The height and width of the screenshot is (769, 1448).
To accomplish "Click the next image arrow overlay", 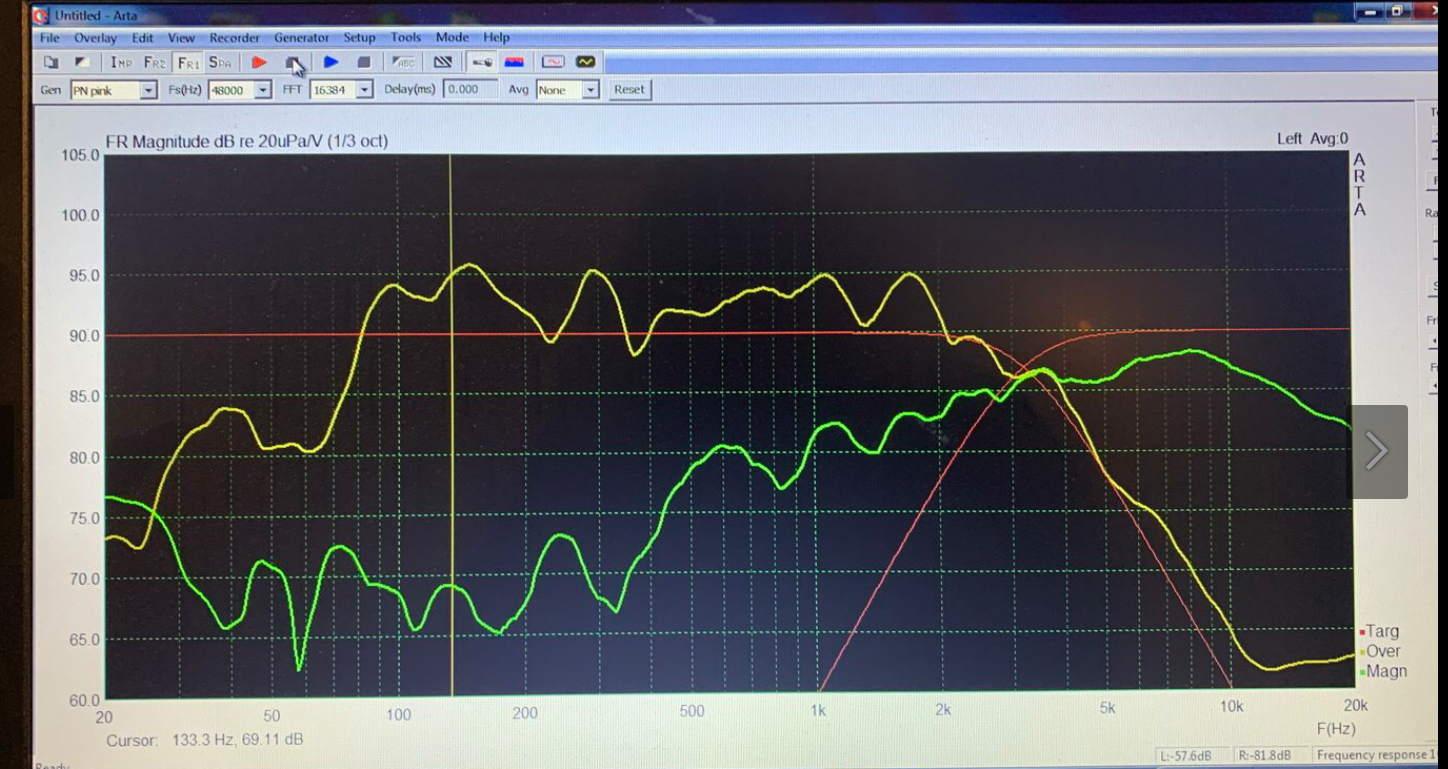I will coord(1377,451).
